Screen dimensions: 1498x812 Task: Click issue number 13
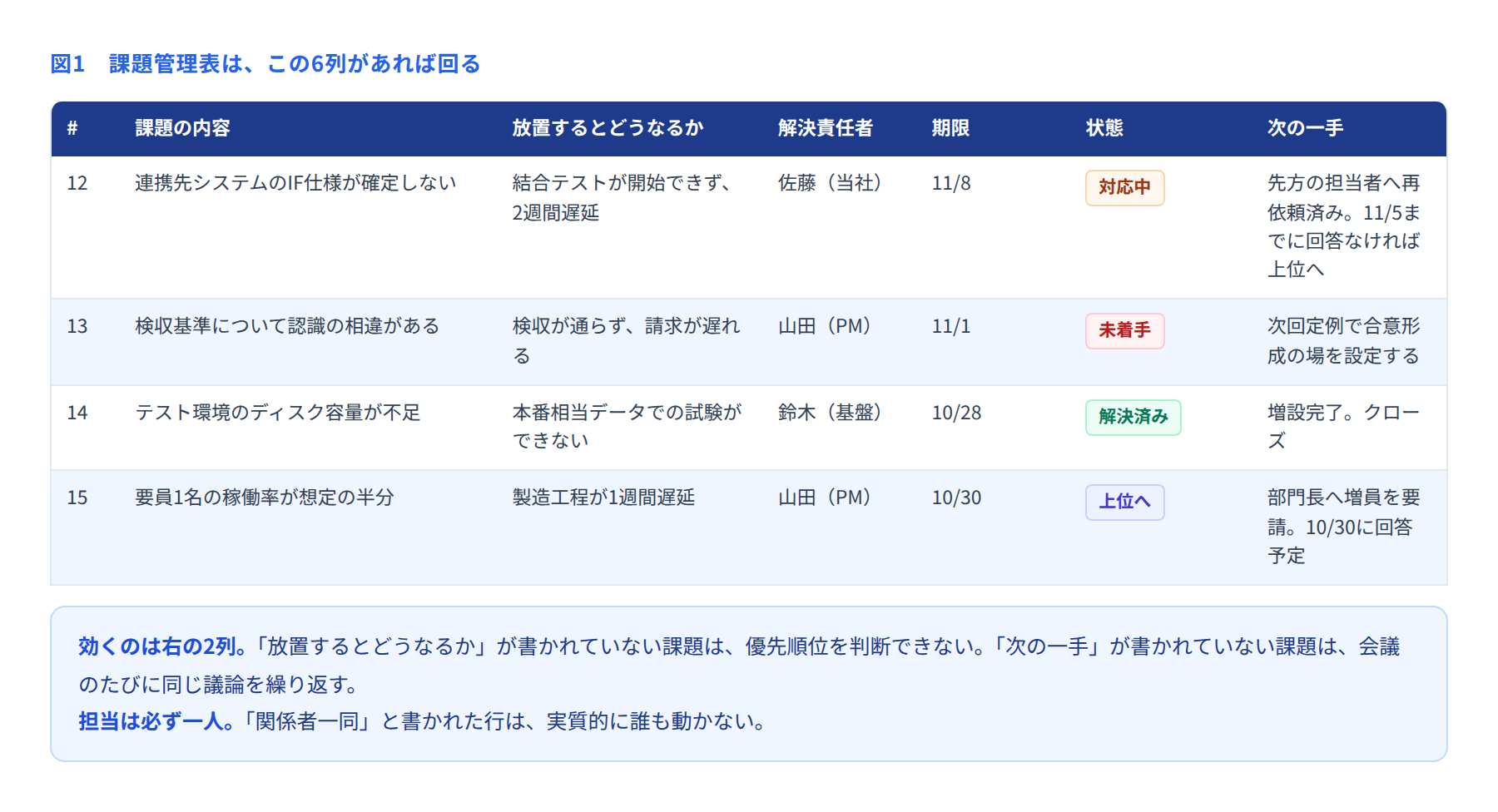[x=77, y=326]
